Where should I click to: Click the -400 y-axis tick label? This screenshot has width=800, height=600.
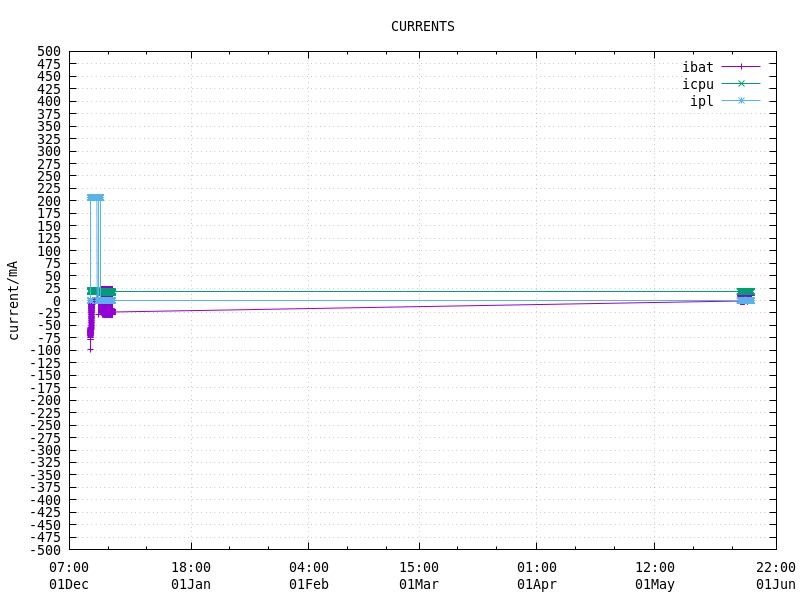pos(45,501)
